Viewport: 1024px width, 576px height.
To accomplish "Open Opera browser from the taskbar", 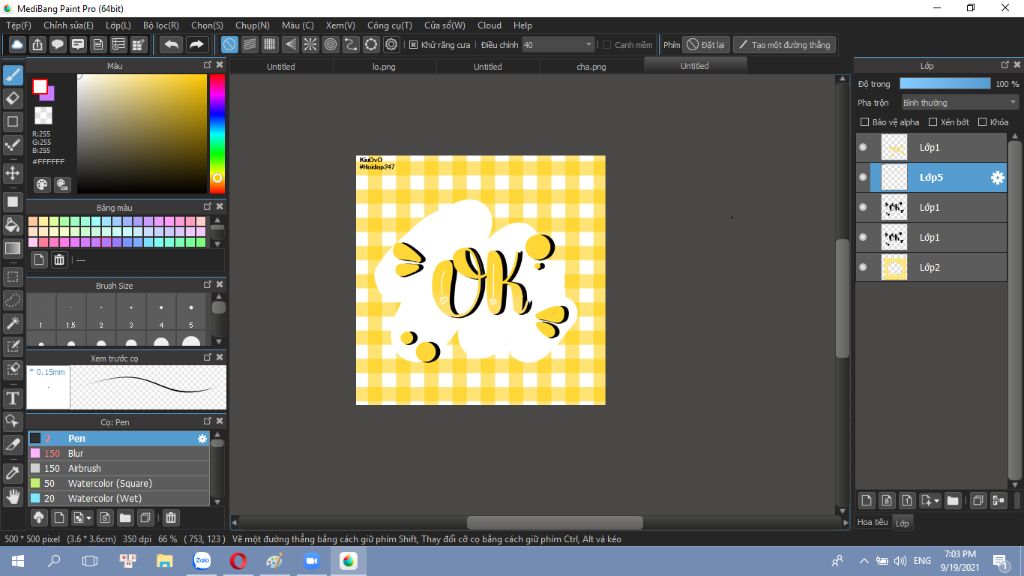I will (x=238, y=561).
